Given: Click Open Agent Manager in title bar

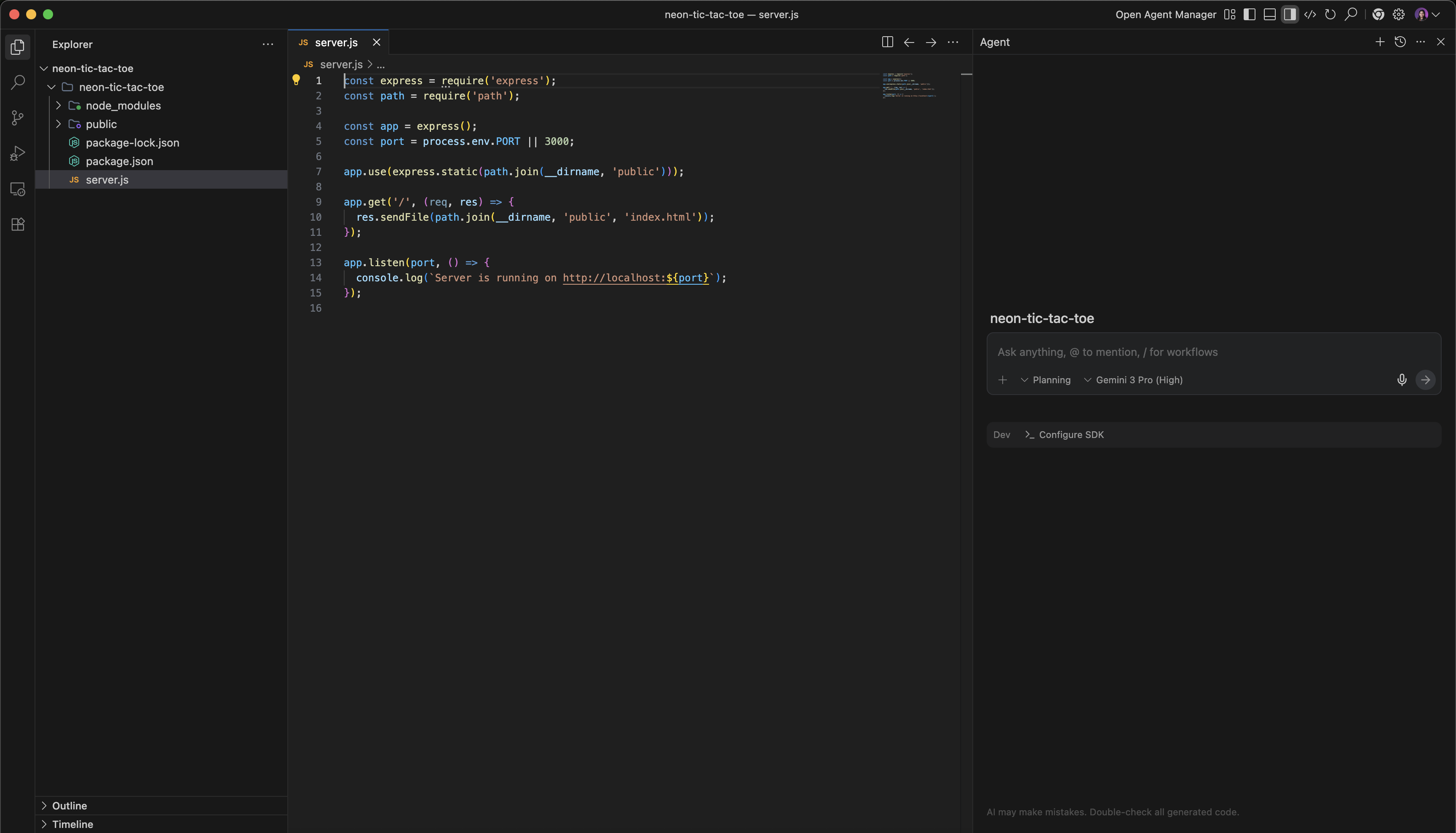Looking at the screenshot, I should pos(1165,14).
